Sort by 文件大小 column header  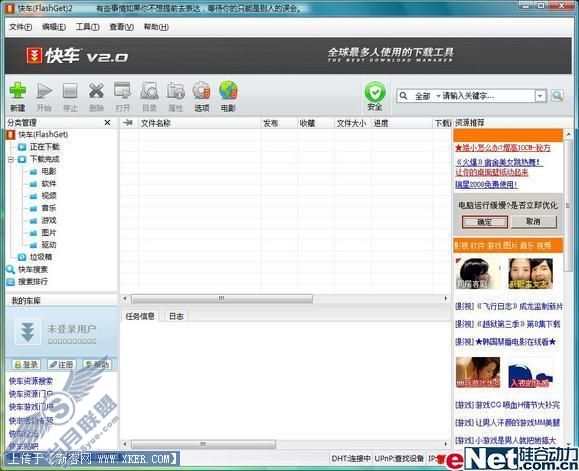tap(352, 123)
